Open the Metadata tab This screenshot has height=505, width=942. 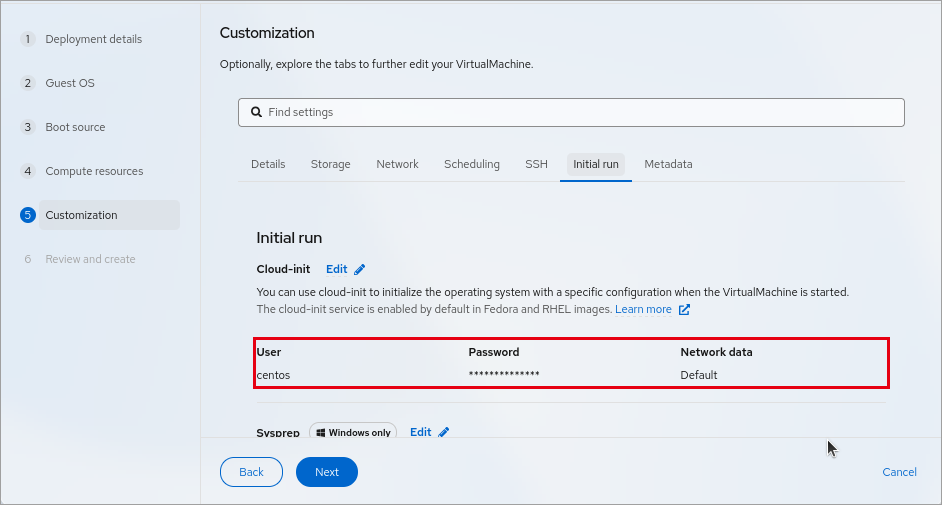[668, 164]
